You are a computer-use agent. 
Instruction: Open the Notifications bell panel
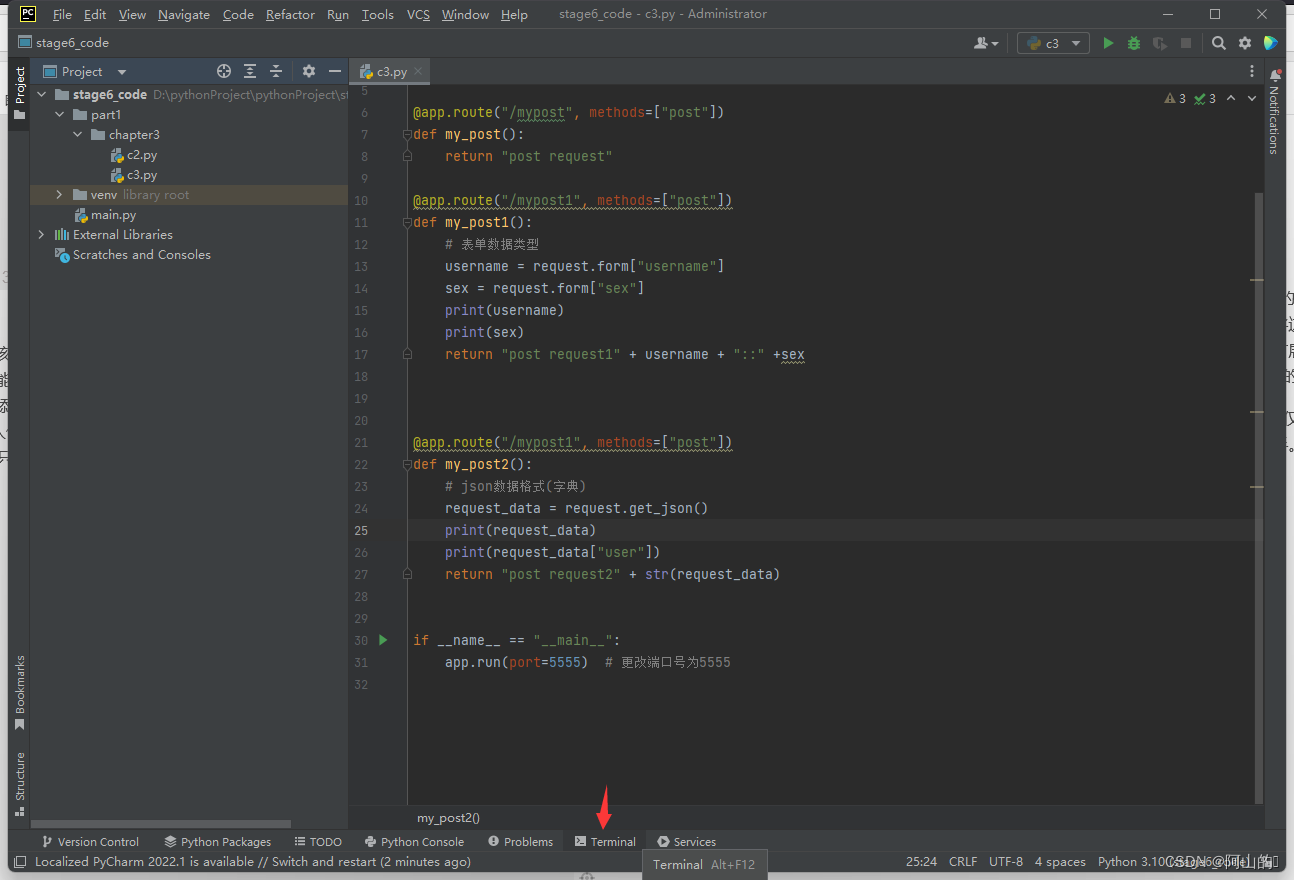pos(1275,75)
